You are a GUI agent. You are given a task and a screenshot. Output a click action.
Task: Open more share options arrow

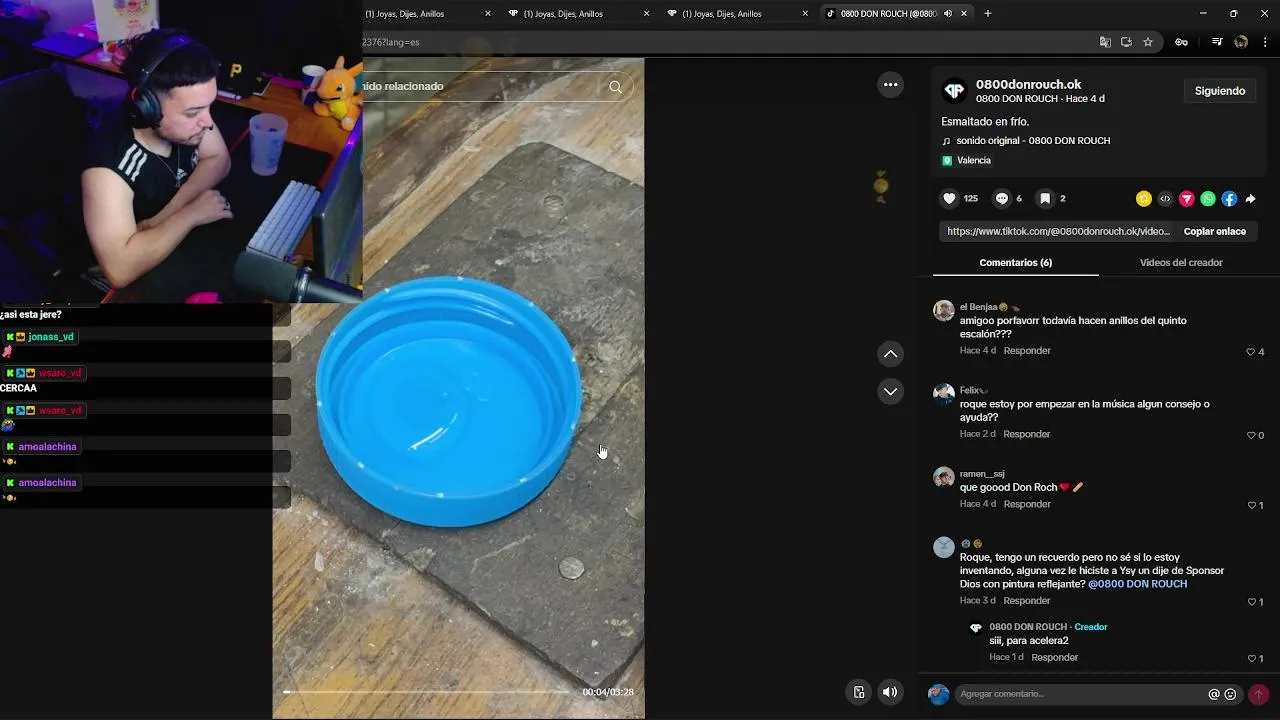point(1251,199)
